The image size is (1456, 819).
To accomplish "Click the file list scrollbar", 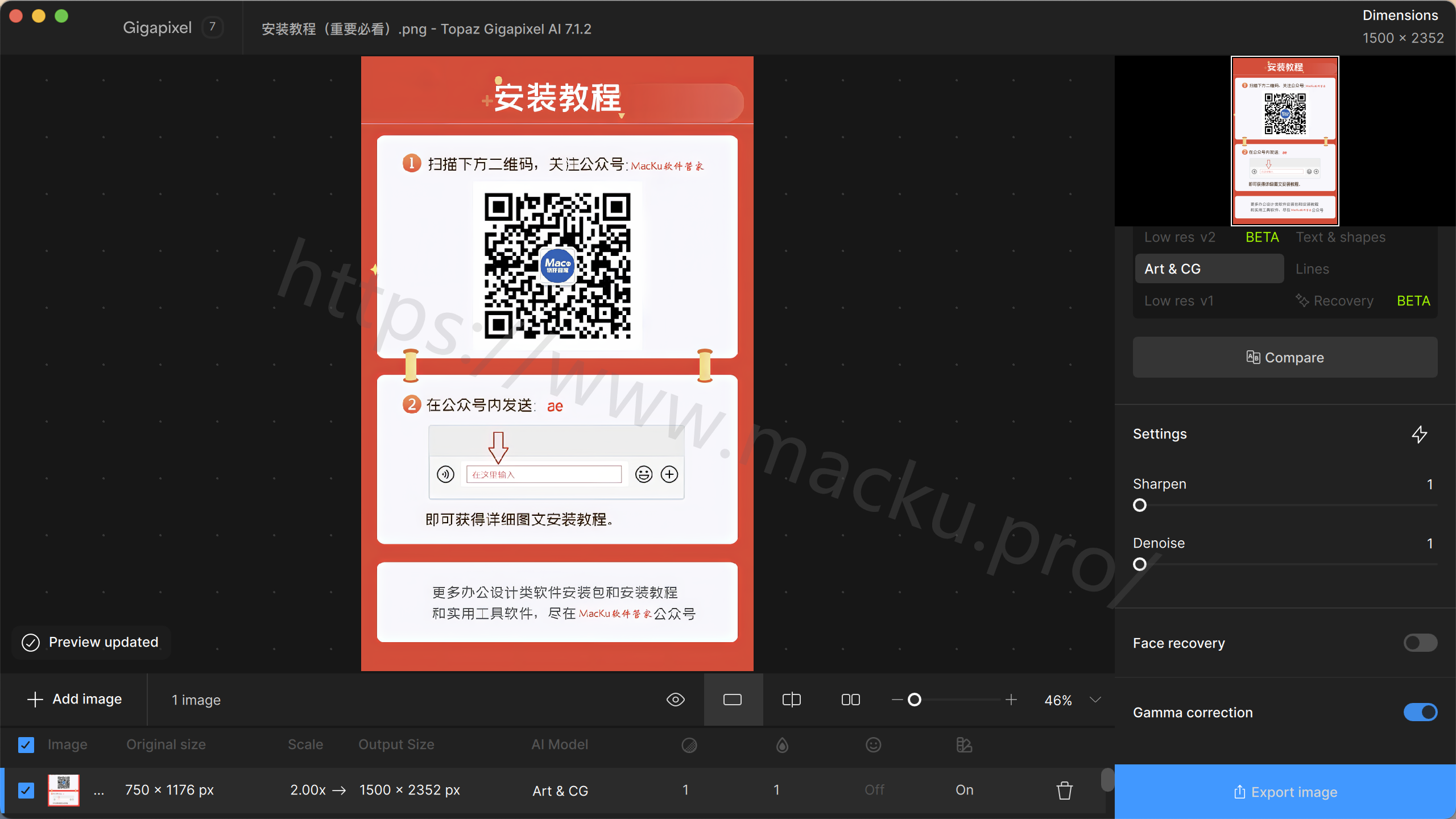I will pos(1107,780).
